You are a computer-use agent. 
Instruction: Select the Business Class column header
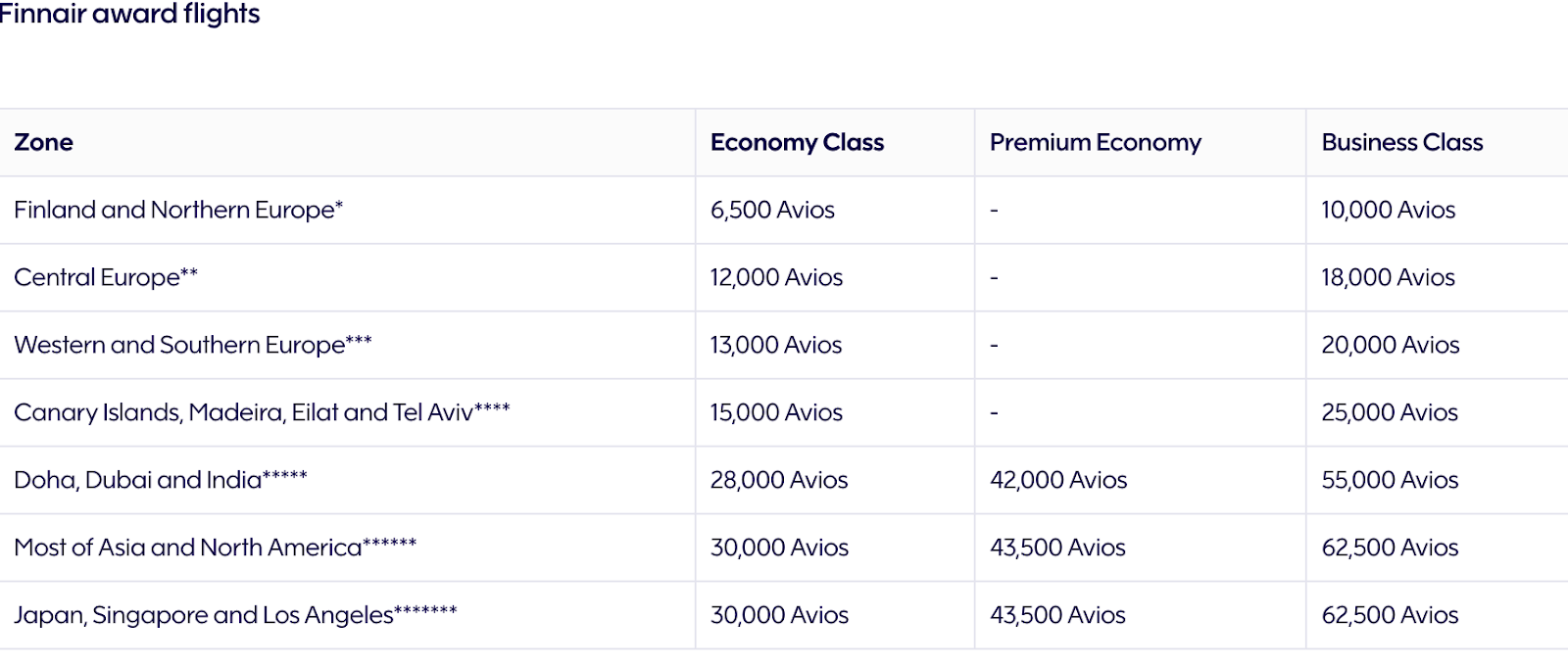tap(1401, 143)
